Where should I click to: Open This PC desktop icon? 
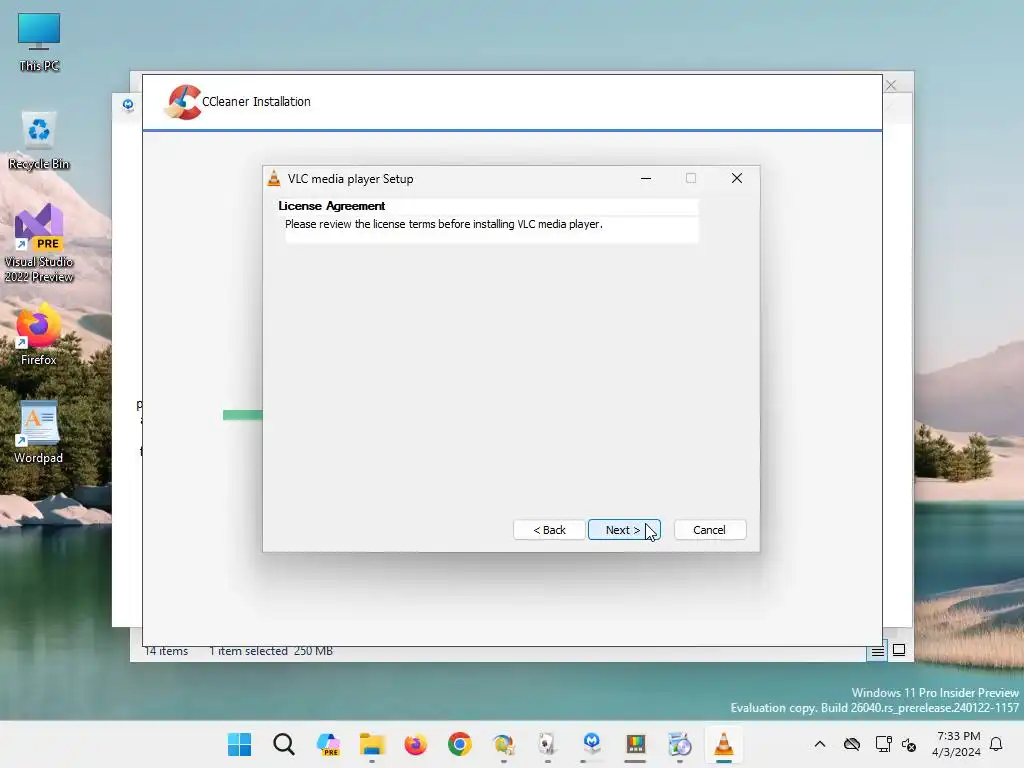pyautogui.click(x=39, y=43)
